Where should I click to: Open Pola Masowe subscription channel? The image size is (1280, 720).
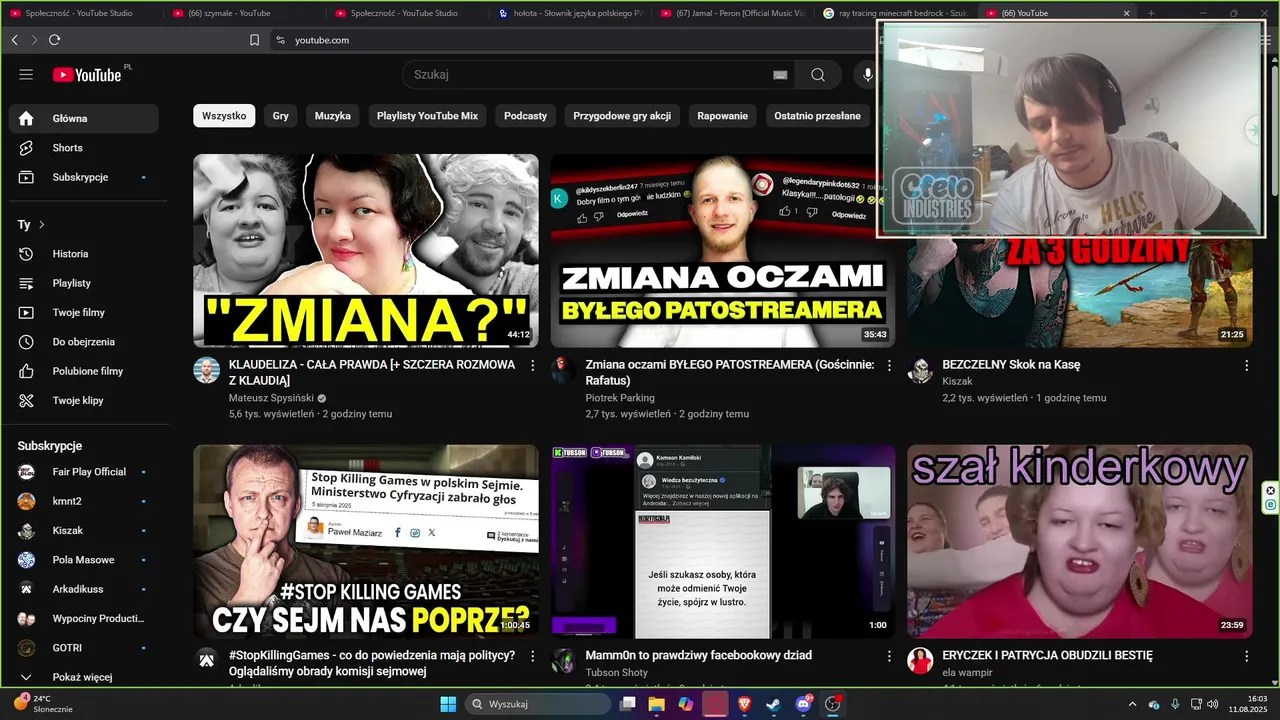coord(84,560)
